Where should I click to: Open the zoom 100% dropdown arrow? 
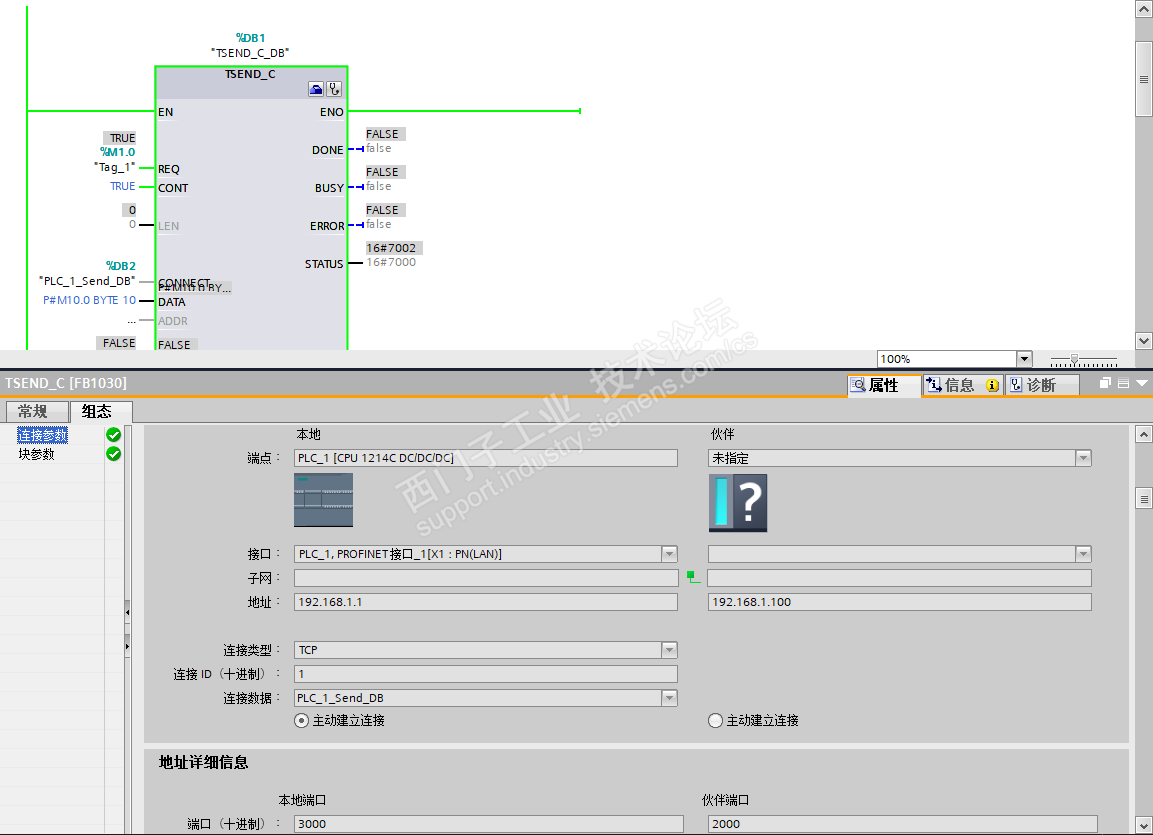pos(1024,359)
